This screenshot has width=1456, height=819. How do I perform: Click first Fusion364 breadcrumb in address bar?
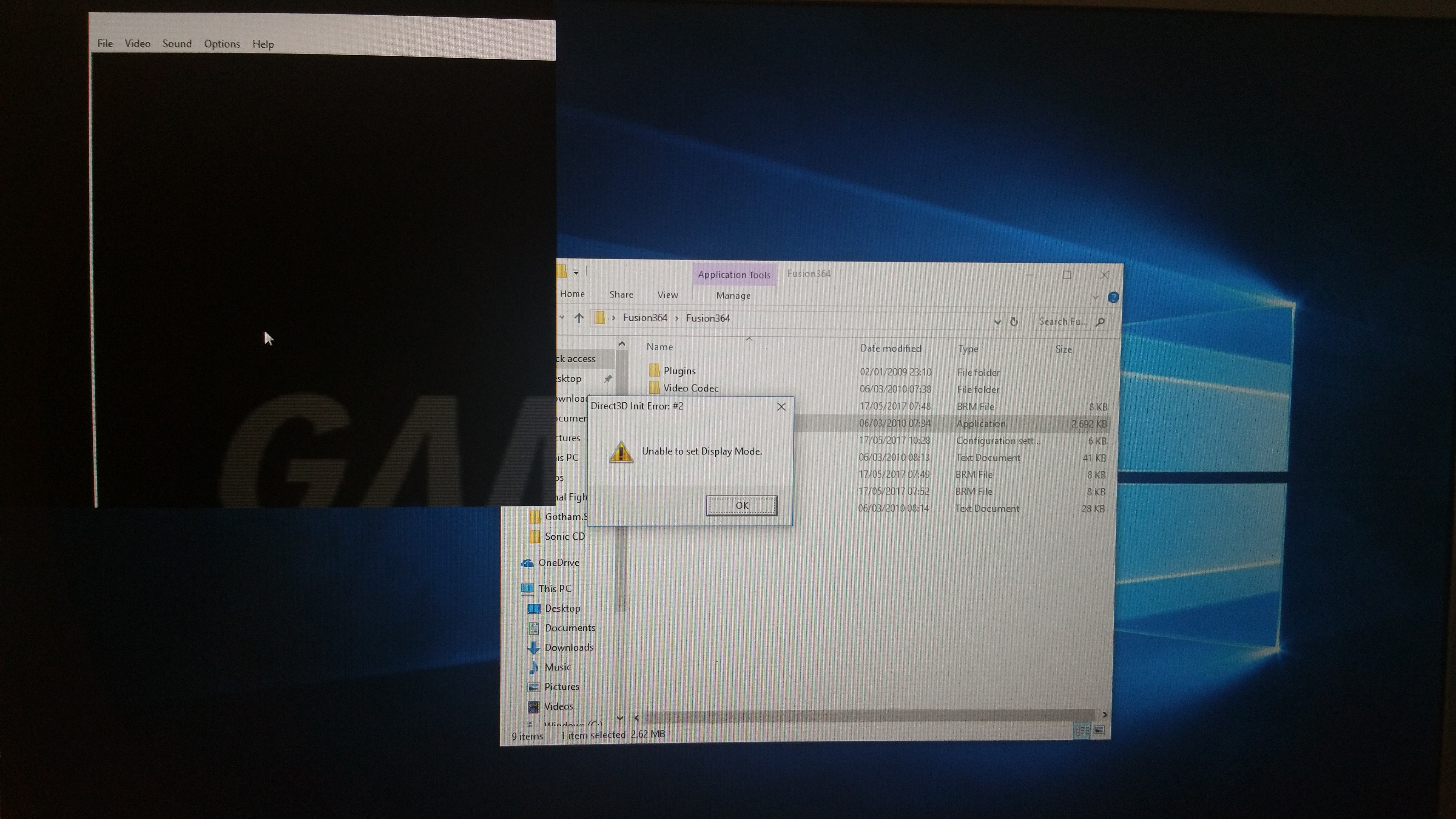coord(645,318)
